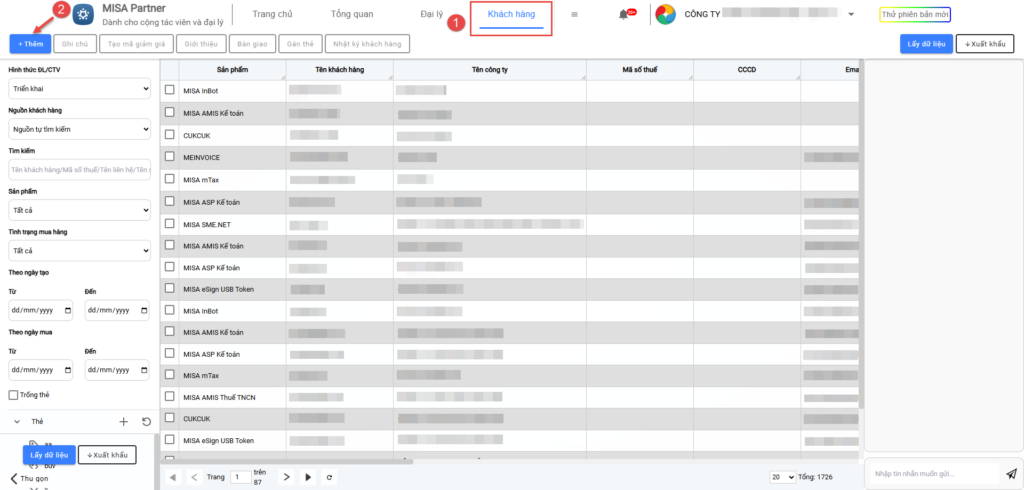Click the Nhập tin nhắn message field
The width and height of the screenshot is (1024, 490).
coord(934,473)
